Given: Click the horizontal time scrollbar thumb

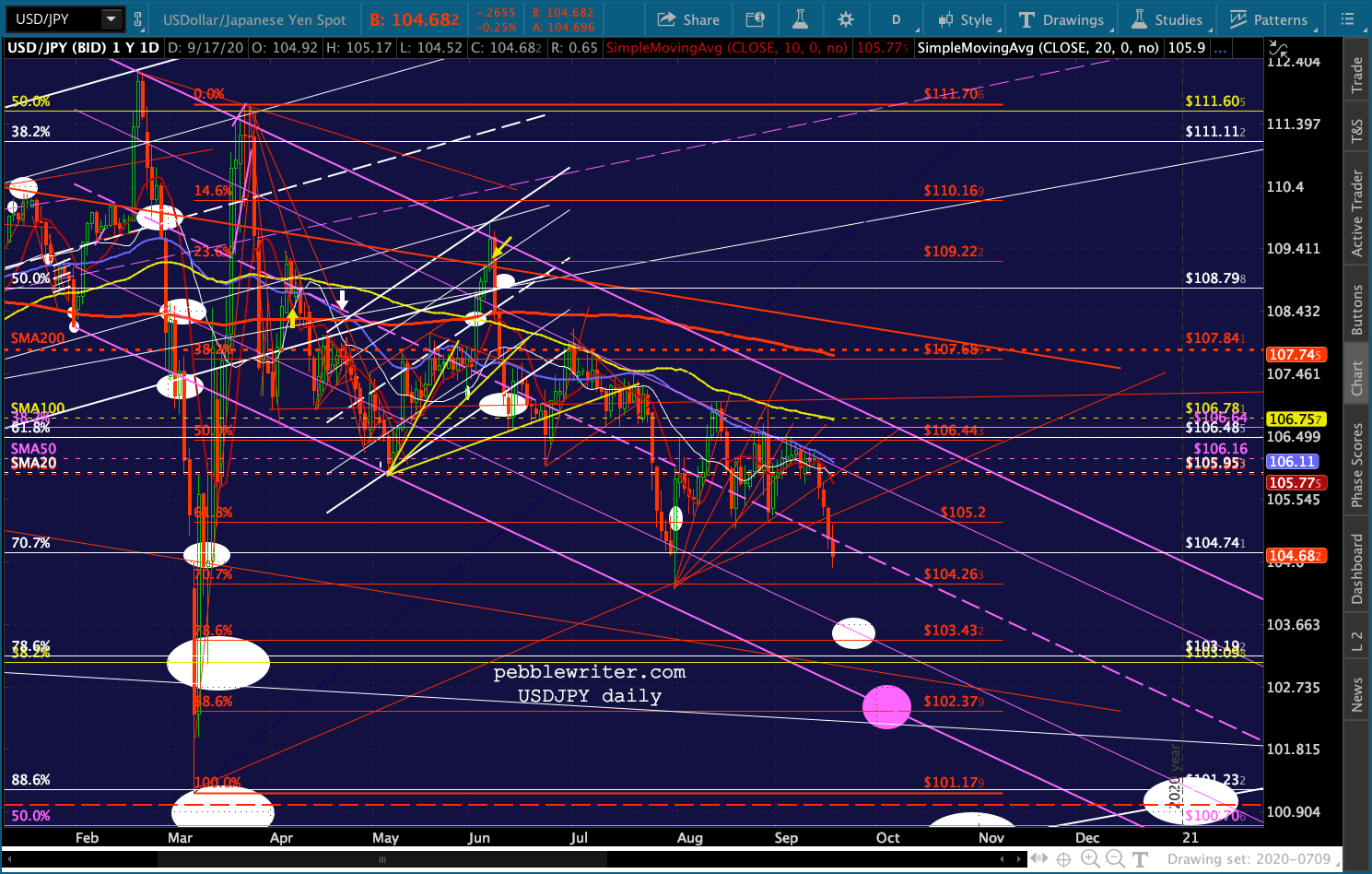Looking at the screenshot, I should [381, 859].
